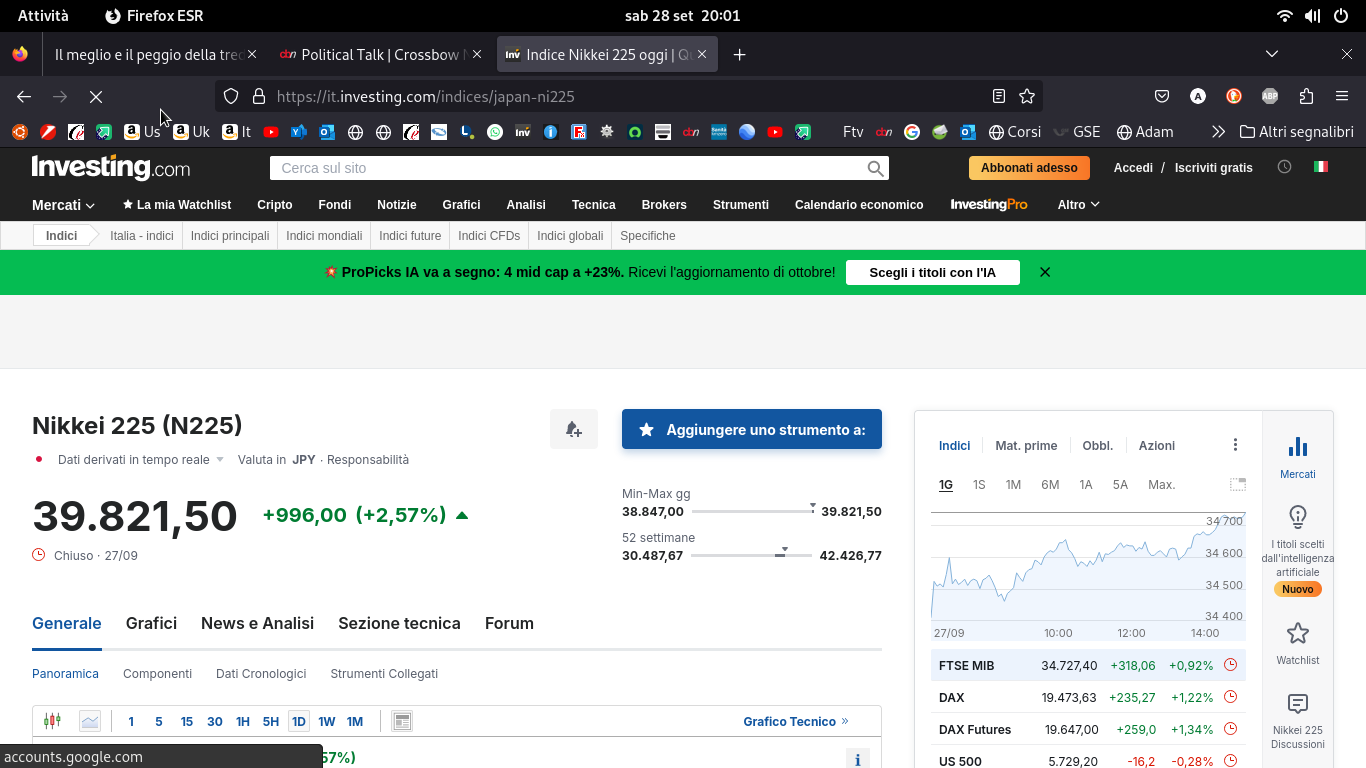Select 1W chart interval

327,721
